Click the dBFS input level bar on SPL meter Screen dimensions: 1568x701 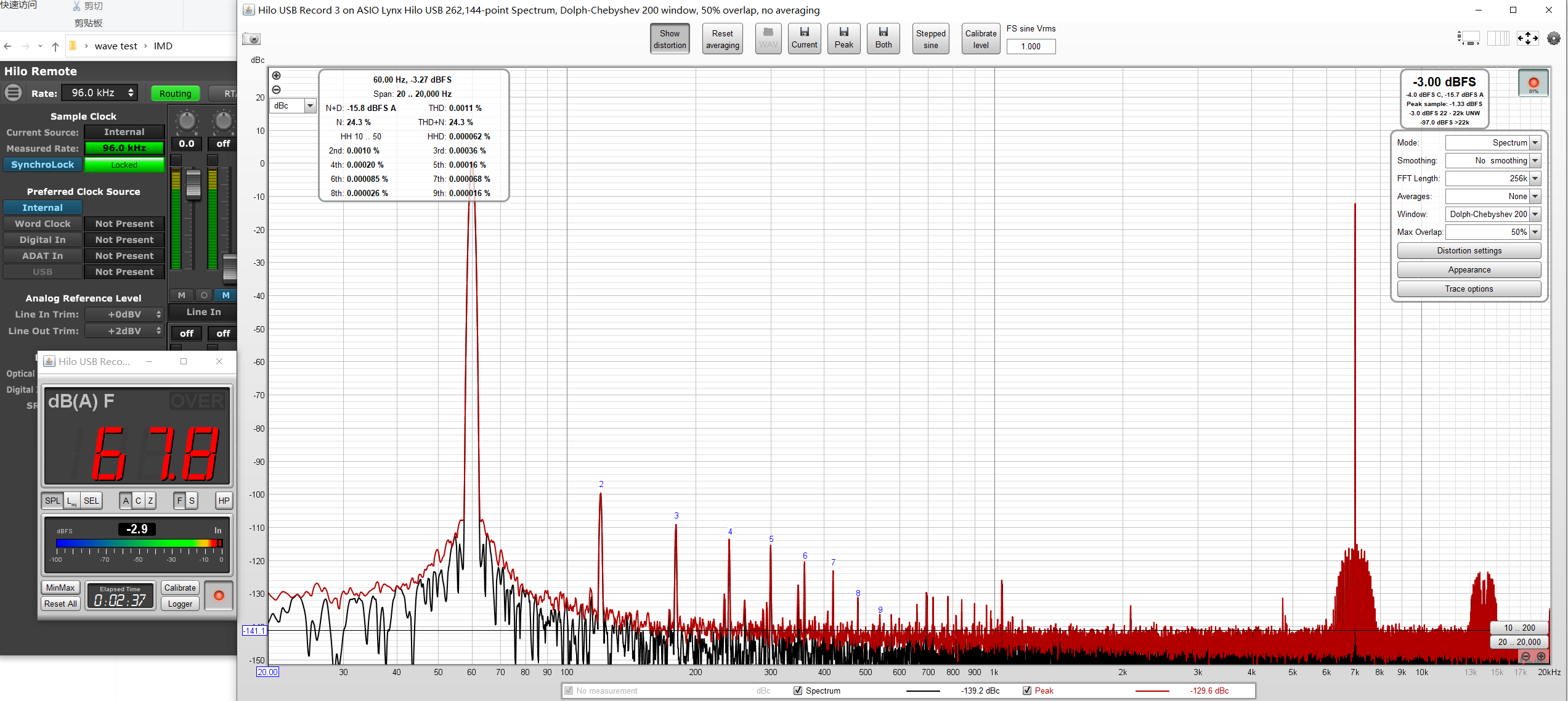[139, 543]
